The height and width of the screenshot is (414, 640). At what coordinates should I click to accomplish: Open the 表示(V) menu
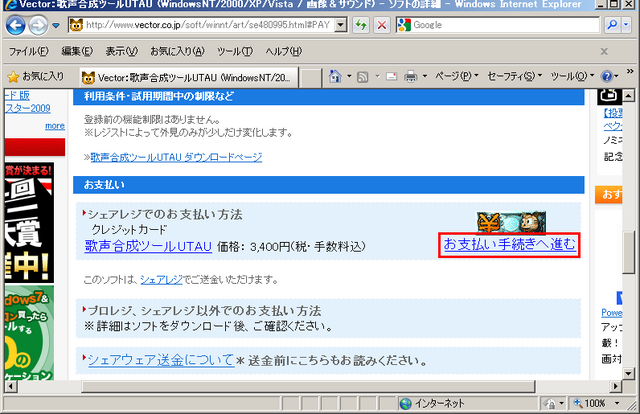click(x=122, y=51)
